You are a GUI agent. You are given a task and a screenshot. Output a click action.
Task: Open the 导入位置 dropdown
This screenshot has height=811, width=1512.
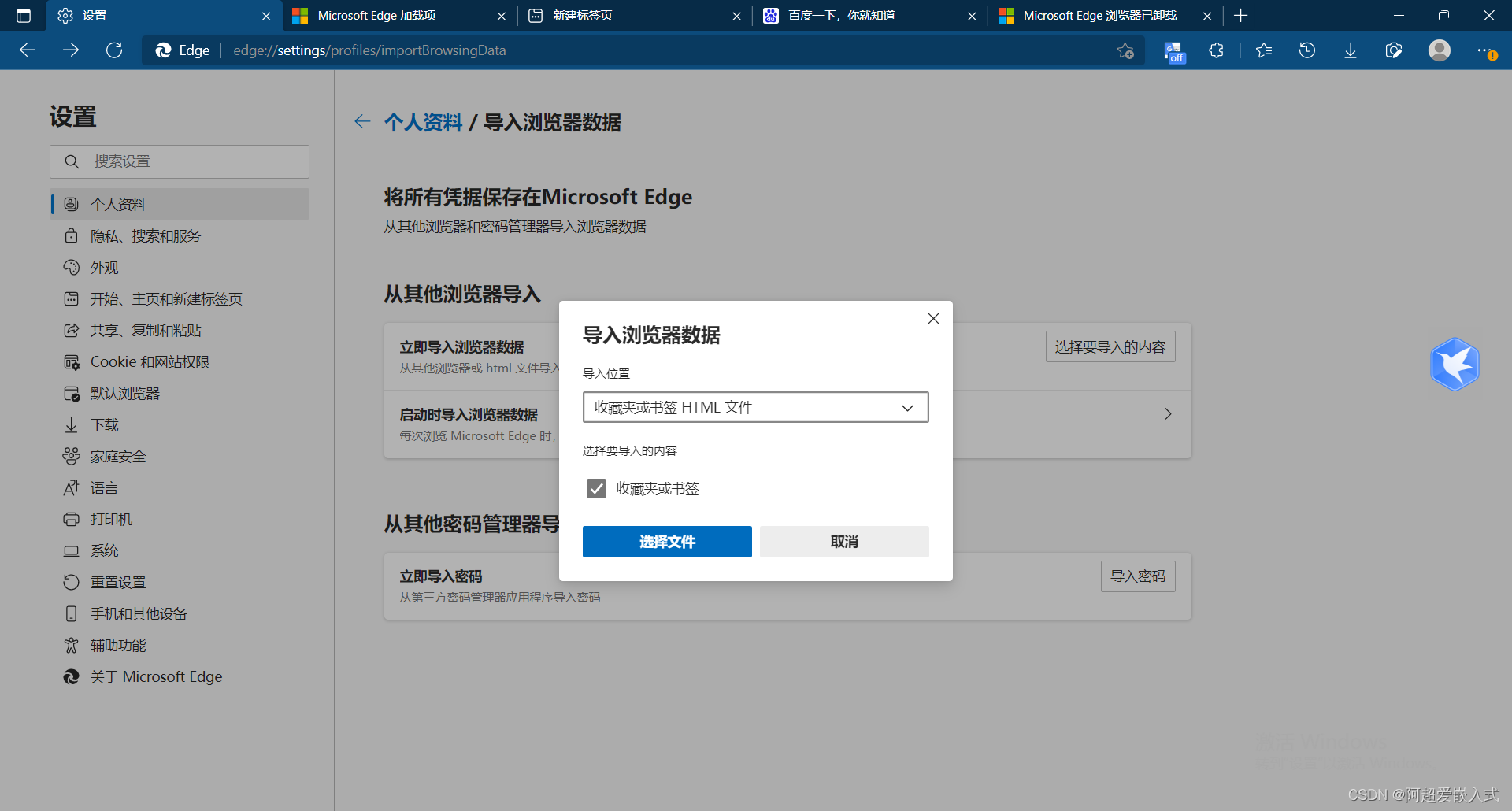[755, 407]
